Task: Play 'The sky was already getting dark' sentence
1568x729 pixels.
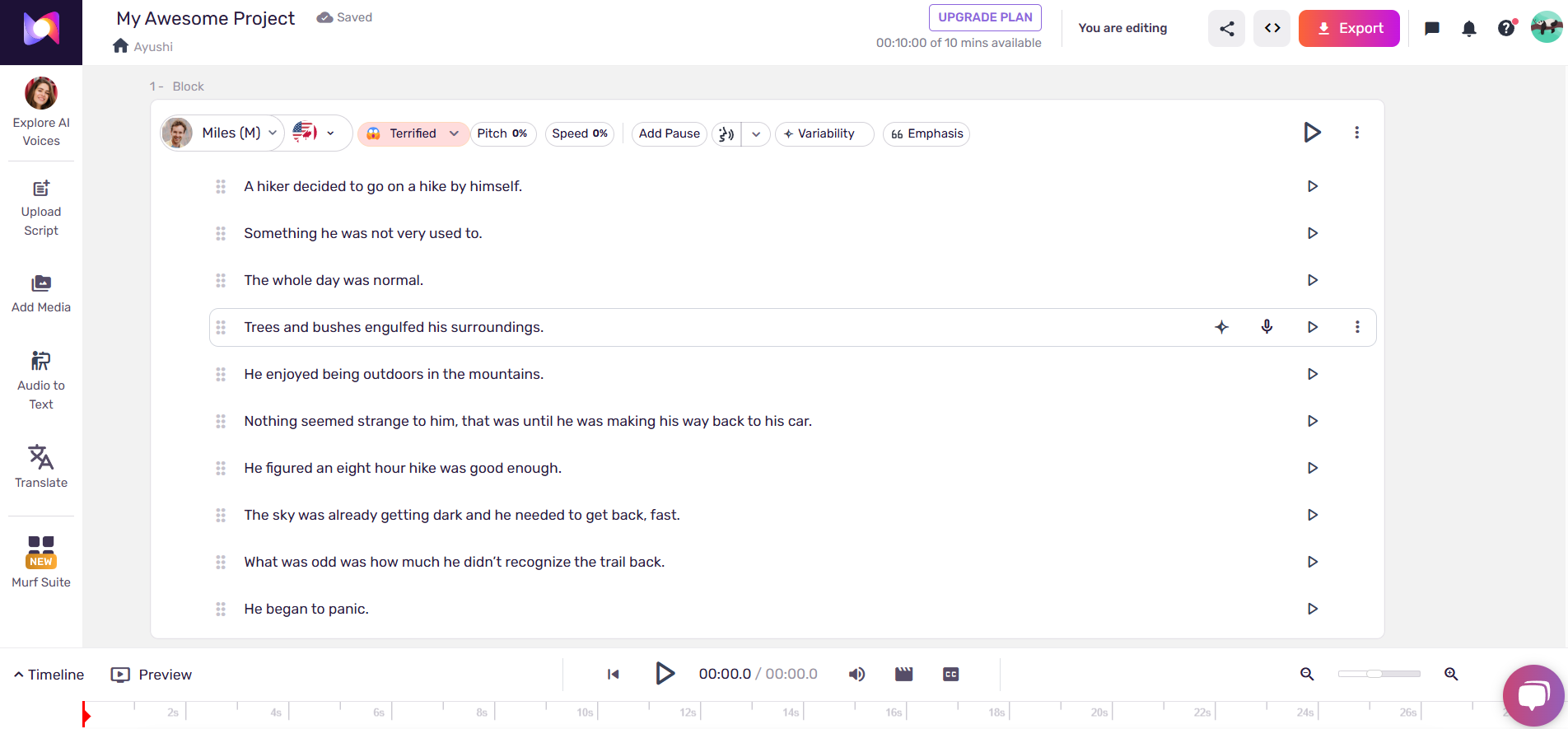Action: tap(1313, 515)
